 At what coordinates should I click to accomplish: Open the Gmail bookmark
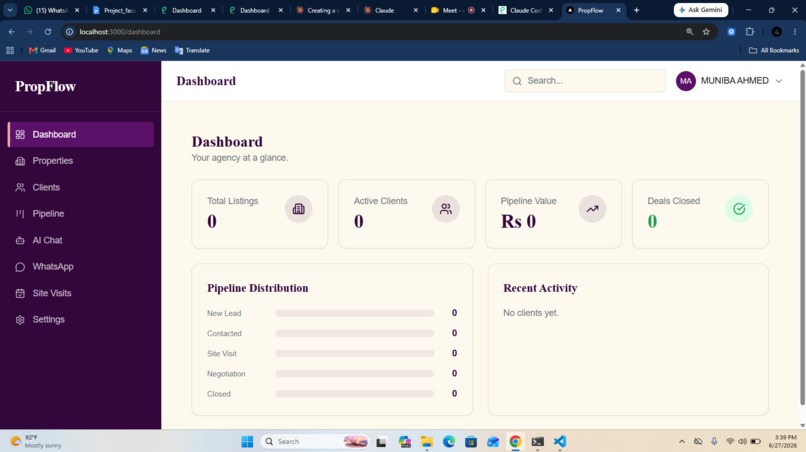click(x=42, y=50)
